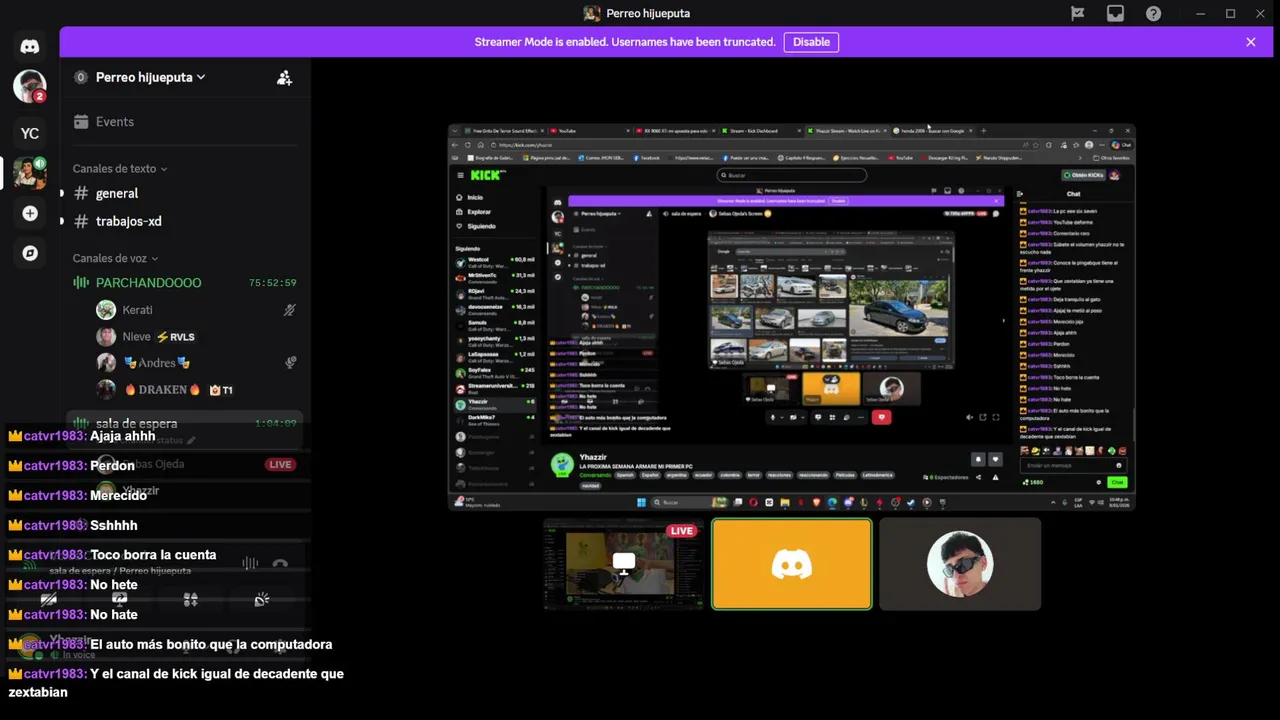Click the Buscar search field in shared stream
Screen dimensions: 1280x720
pyautogui.click(x=792, y=175)
